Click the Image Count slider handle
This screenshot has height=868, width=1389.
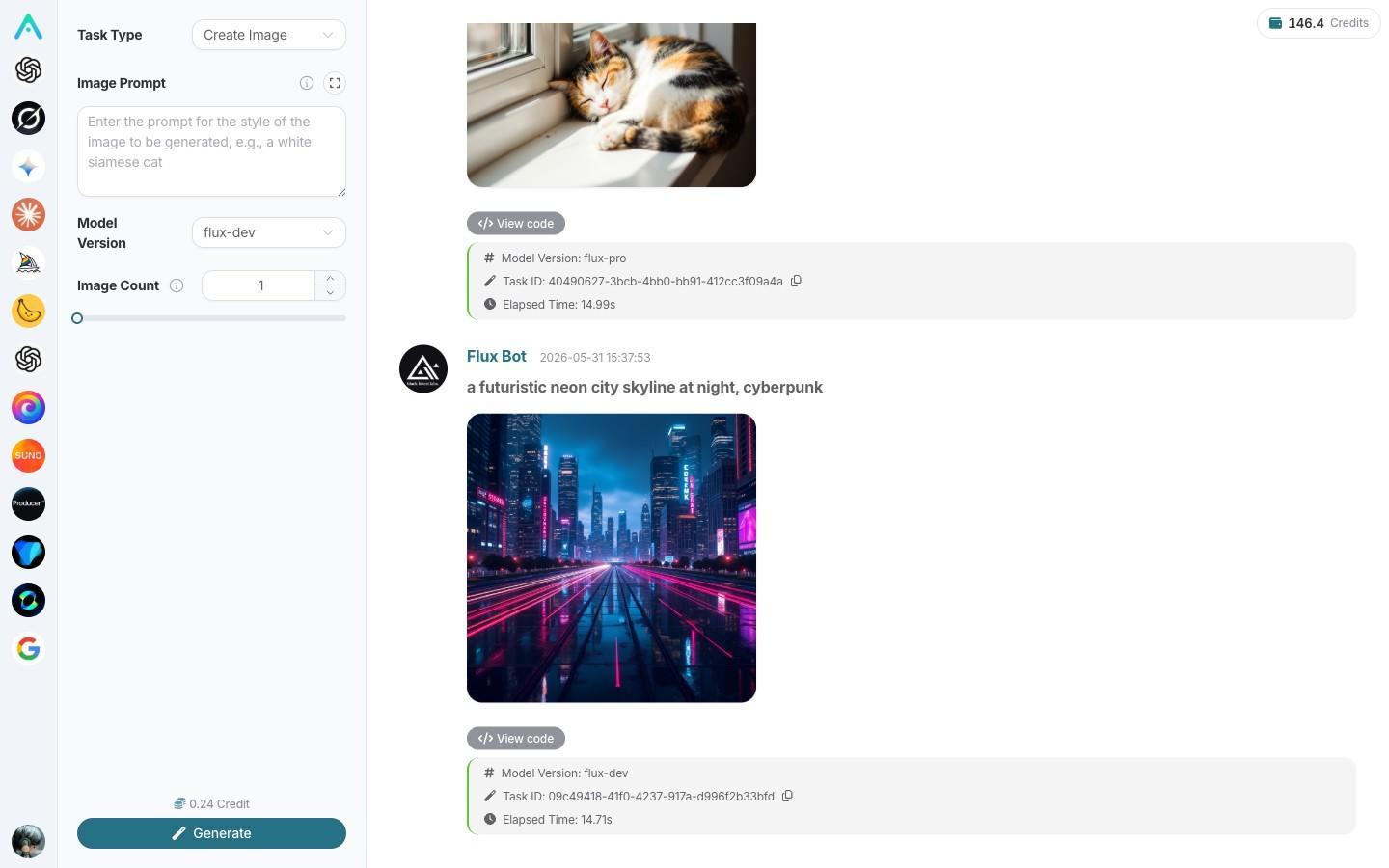(x=77, y=318)
